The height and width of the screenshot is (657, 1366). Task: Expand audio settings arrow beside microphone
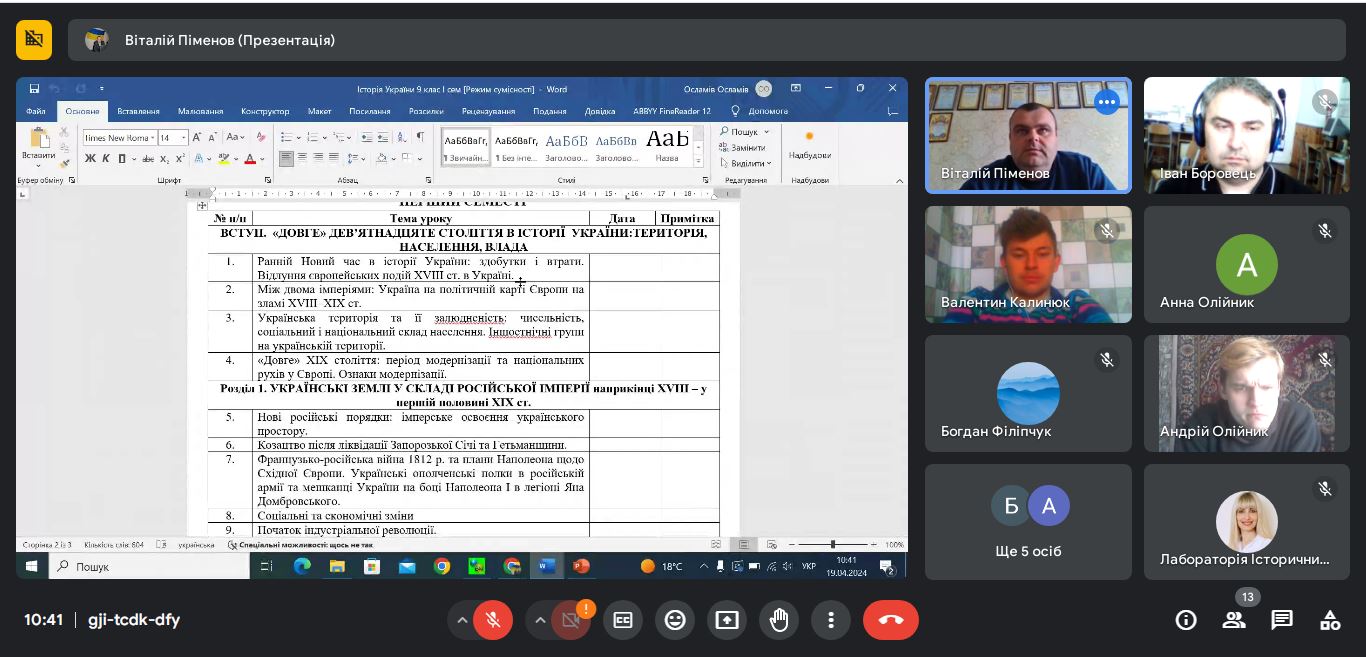pos(462,620)
